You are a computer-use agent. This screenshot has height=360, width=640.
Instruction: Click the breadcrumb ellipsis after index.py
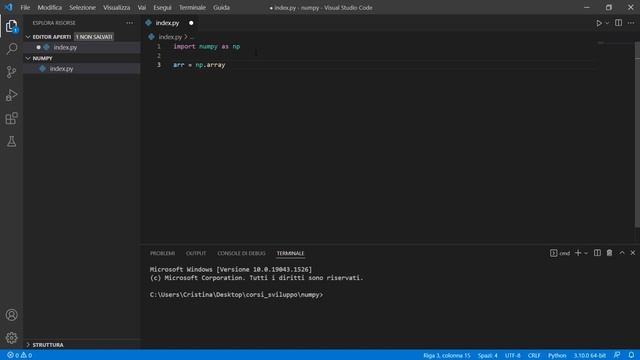coord(192,37)
